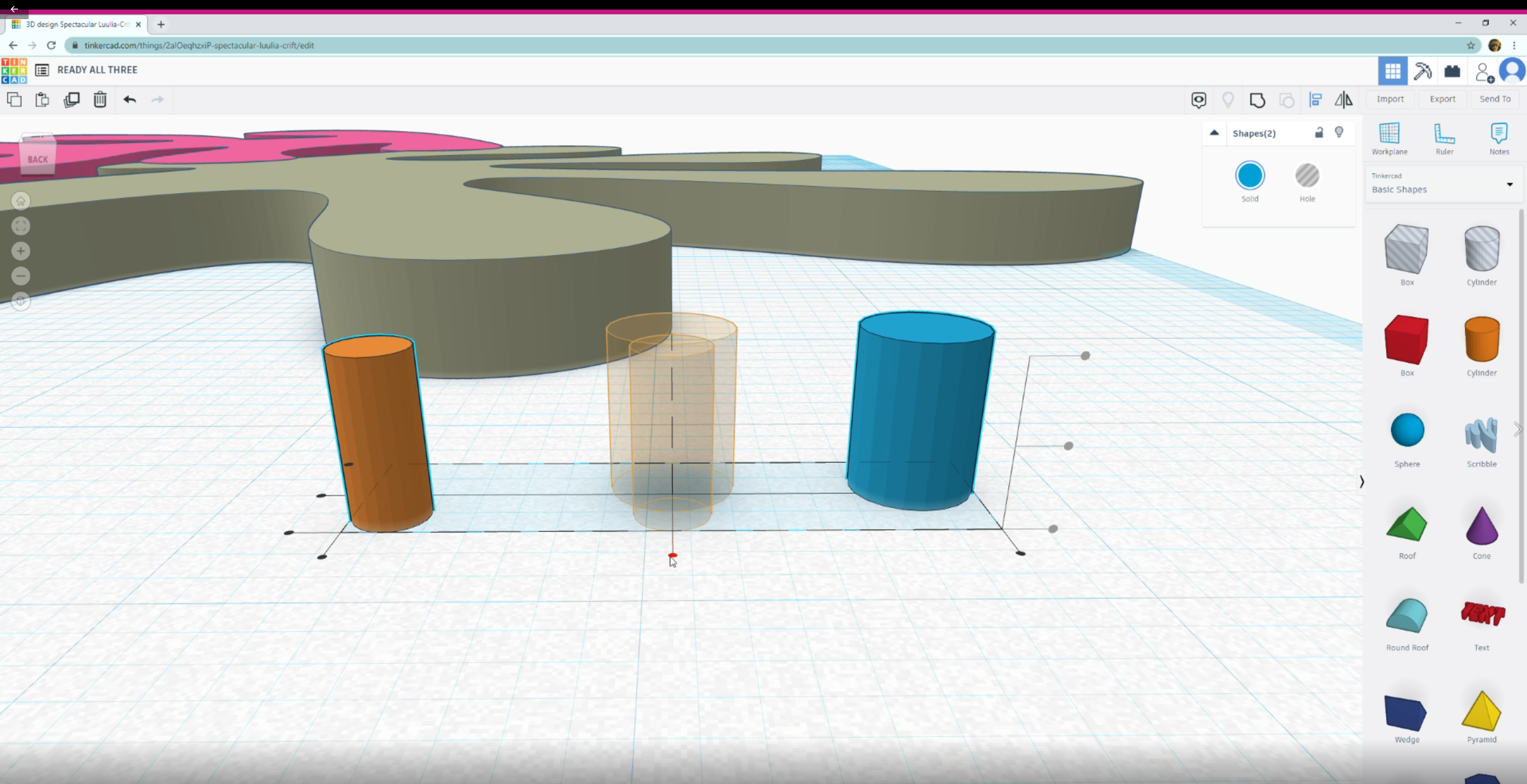This screenshot has height=784, width=1527.
Task: Click the Import button
Action: 1390,99
